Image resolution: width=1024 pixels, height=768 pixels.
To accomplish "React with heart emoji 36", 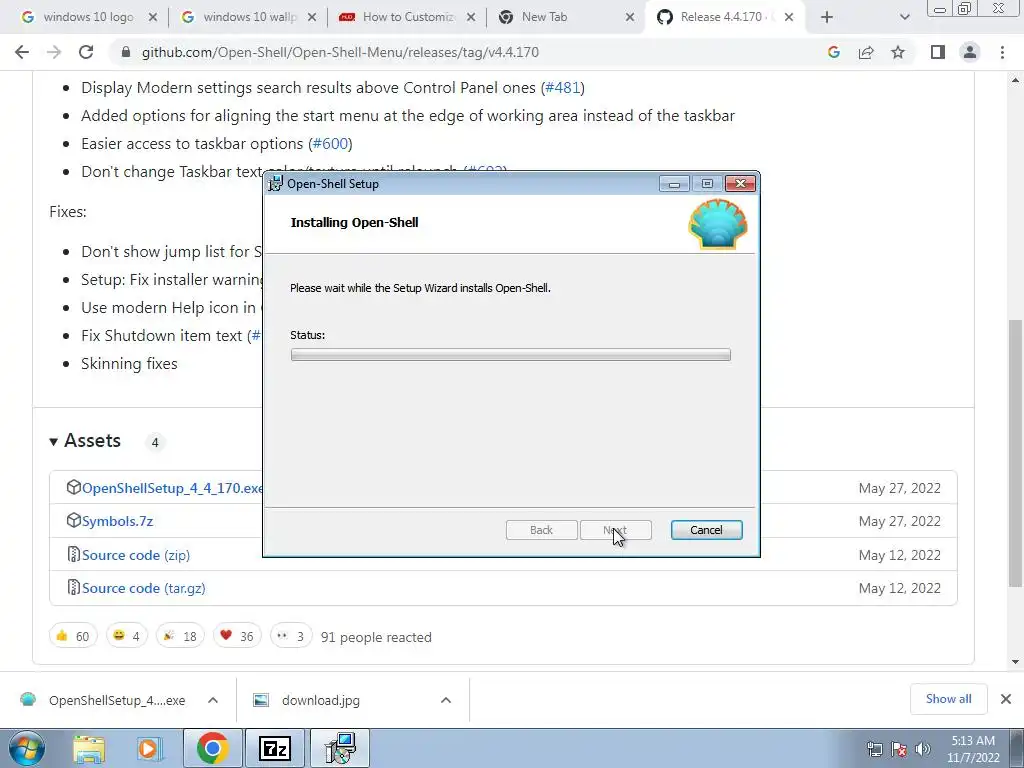I will [237, 636].
